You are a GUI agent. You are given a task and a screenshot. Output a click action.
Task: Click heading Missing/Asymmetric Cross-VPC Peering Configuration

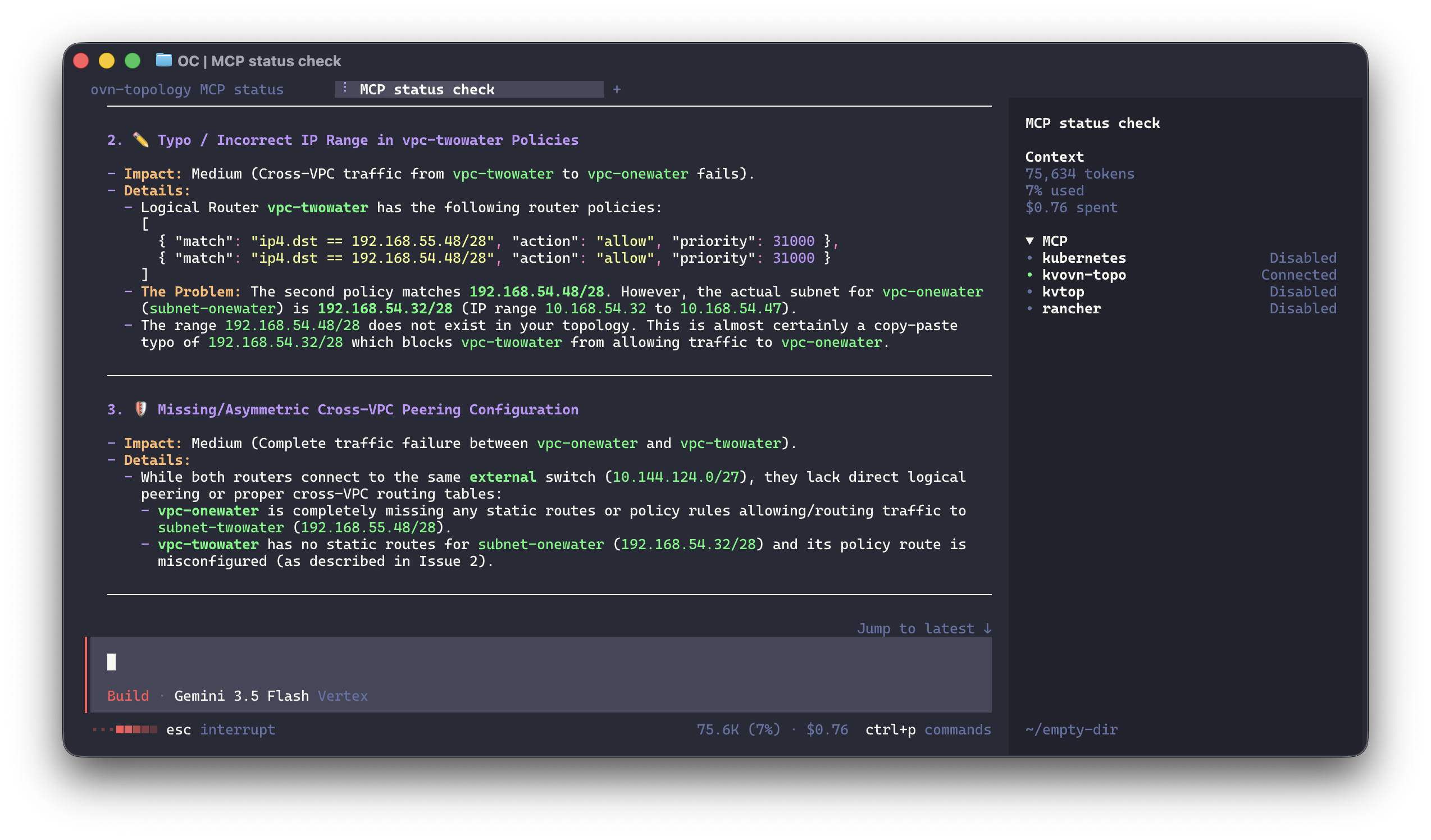368,409
